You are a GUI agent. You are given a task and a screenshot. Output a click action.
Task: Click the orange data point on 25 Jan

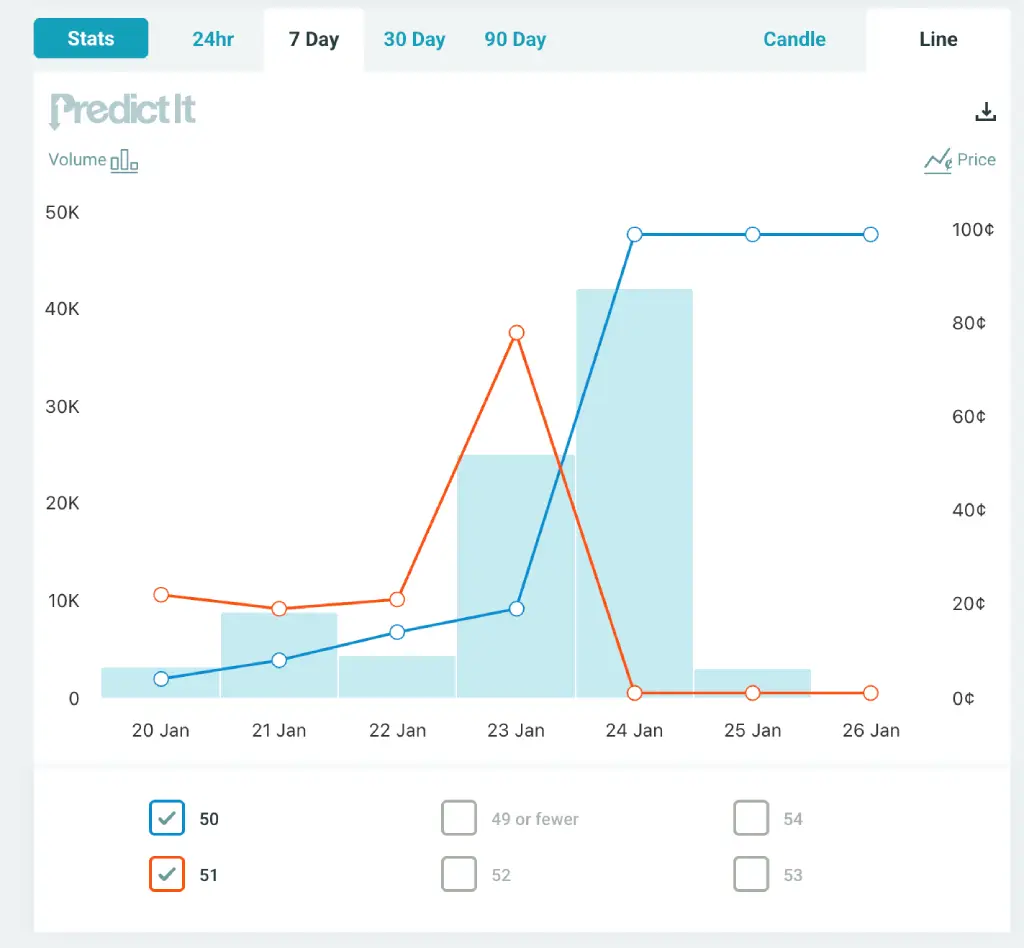pyautogui.click(x=752, y=693)
